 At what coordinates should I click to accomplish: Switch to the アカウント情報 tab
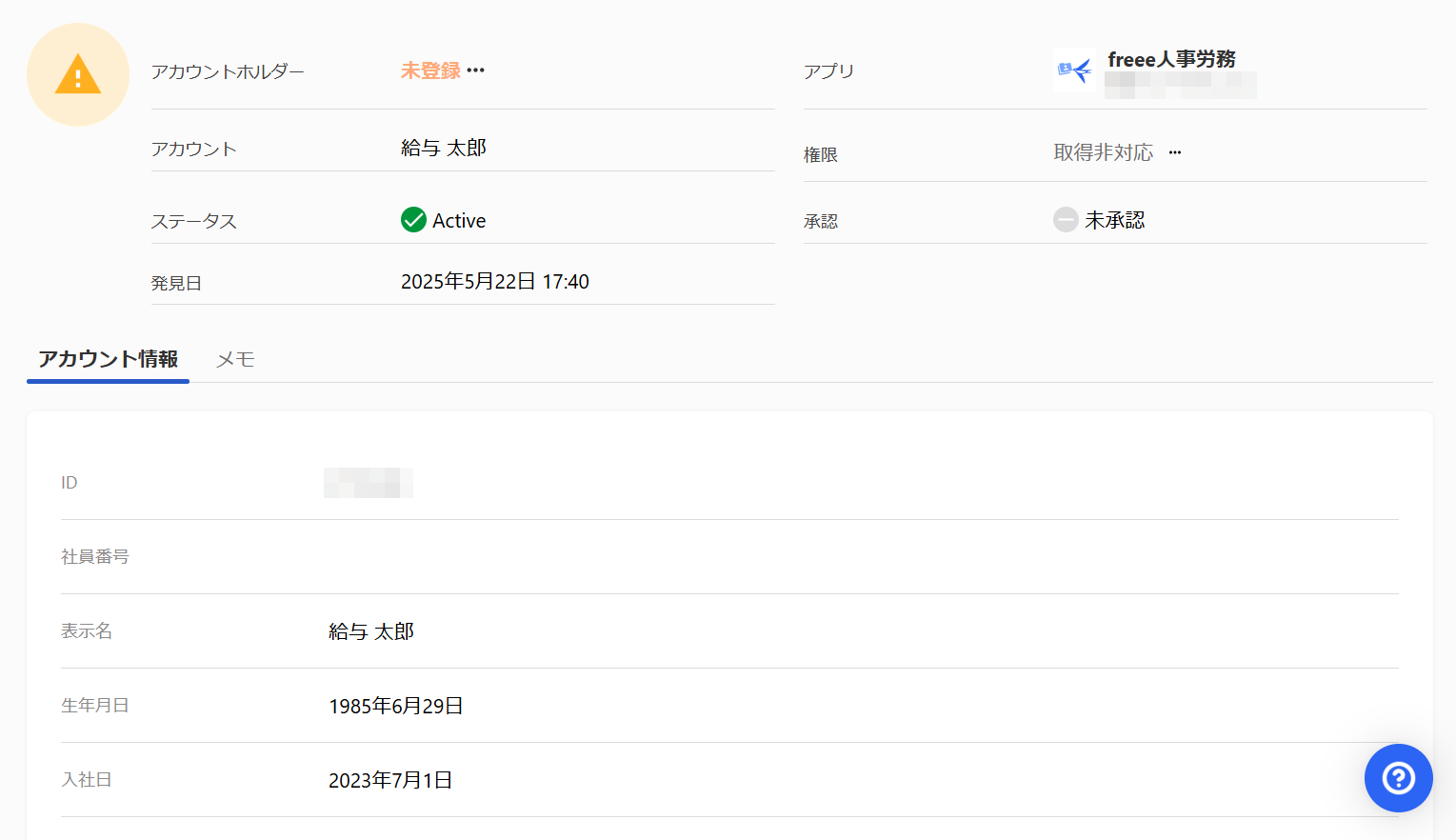(108, 359)
